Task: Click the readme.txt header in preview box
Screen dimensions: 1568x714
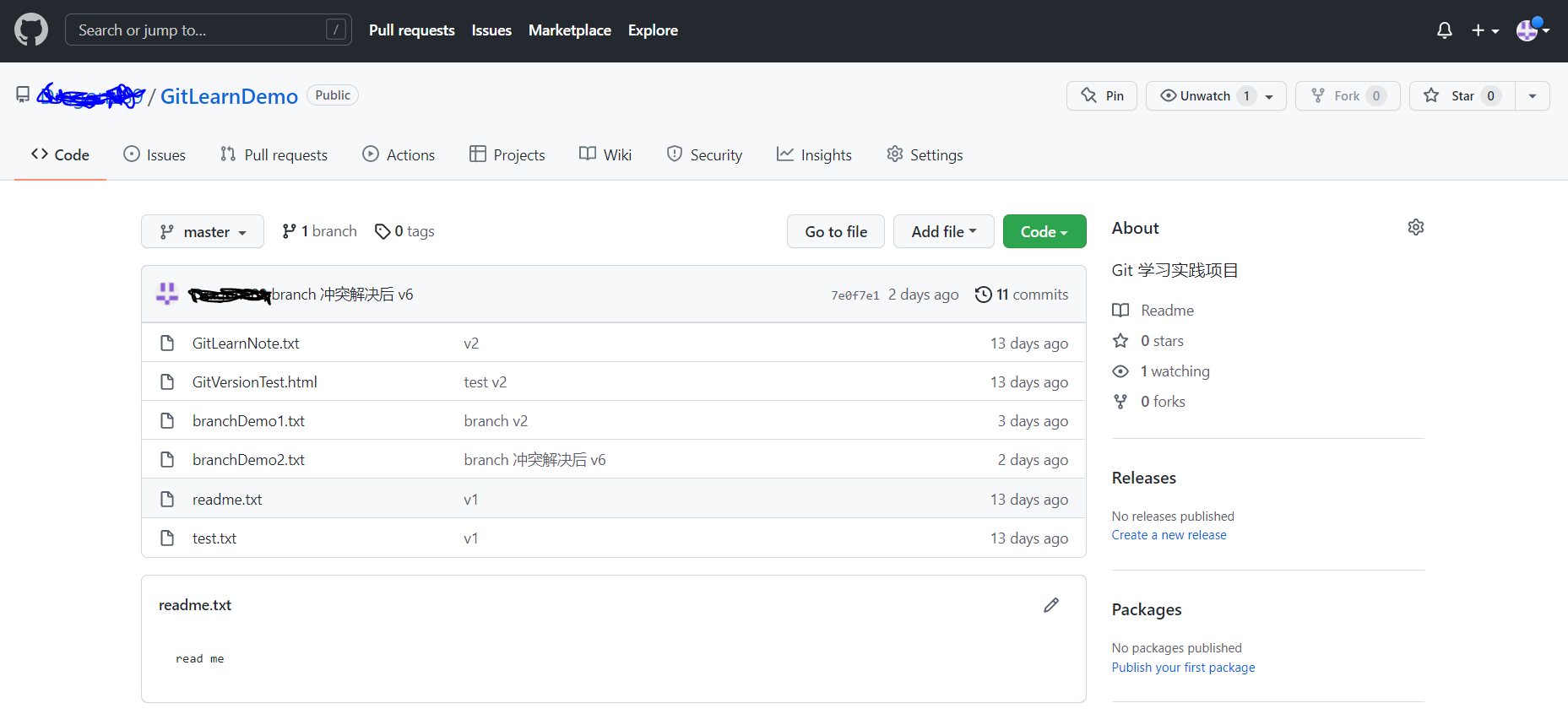Action: click(x=195, y=605)
